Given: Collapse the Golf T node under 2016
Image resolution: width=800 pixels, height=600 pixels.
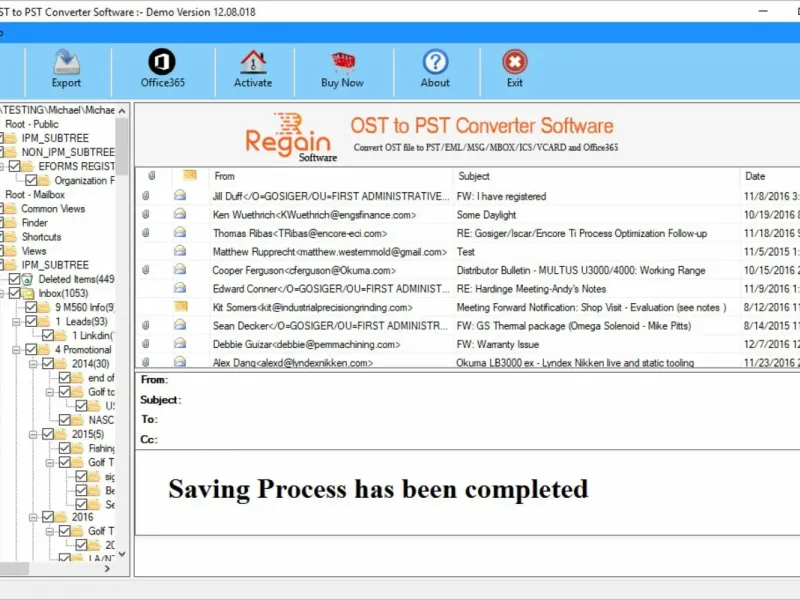Looking at the screenshot, I should click(x=50, y=532).
